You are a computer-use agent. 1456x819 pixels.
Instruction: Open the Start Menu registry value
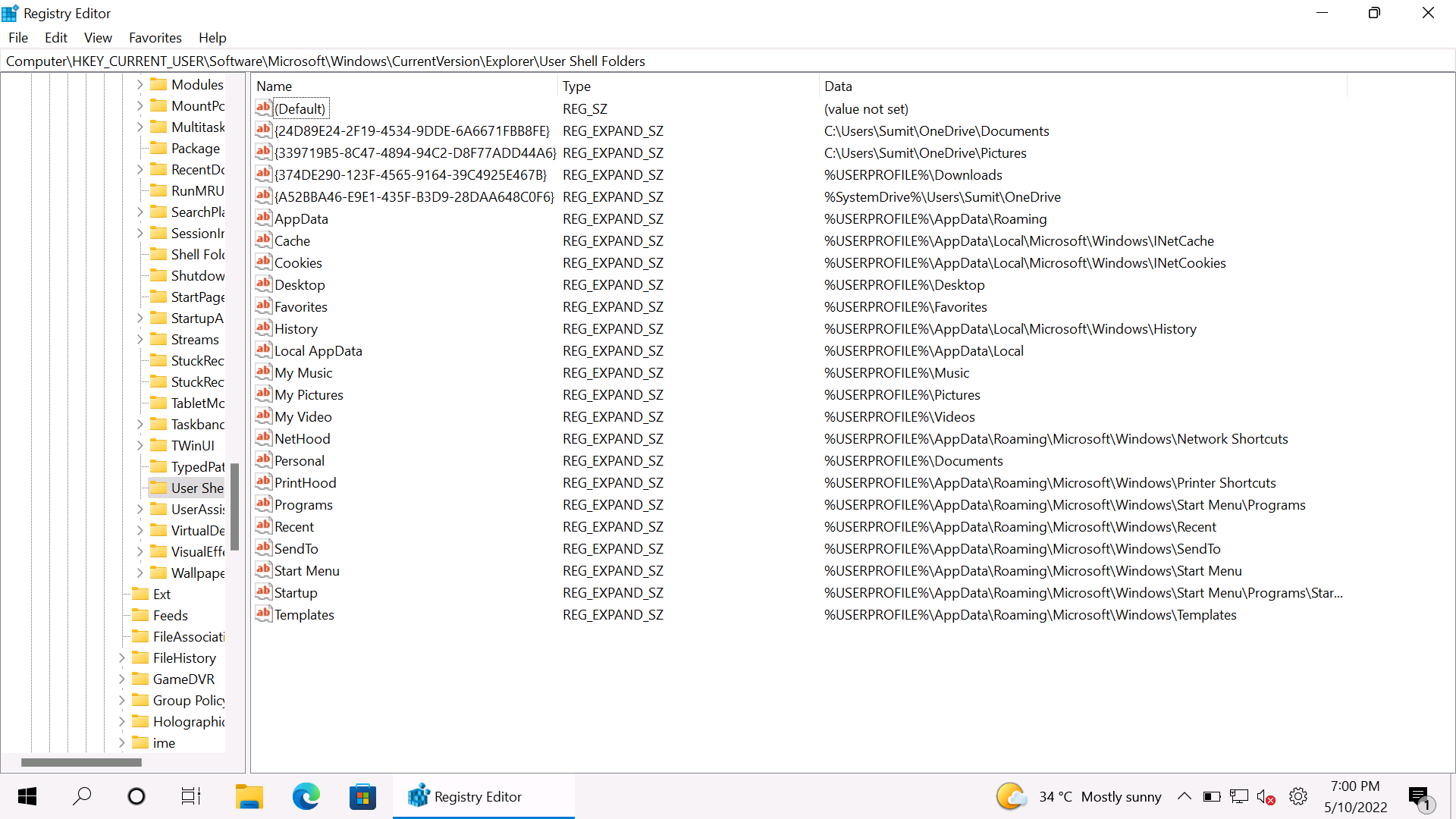click(x=306, y=570)
